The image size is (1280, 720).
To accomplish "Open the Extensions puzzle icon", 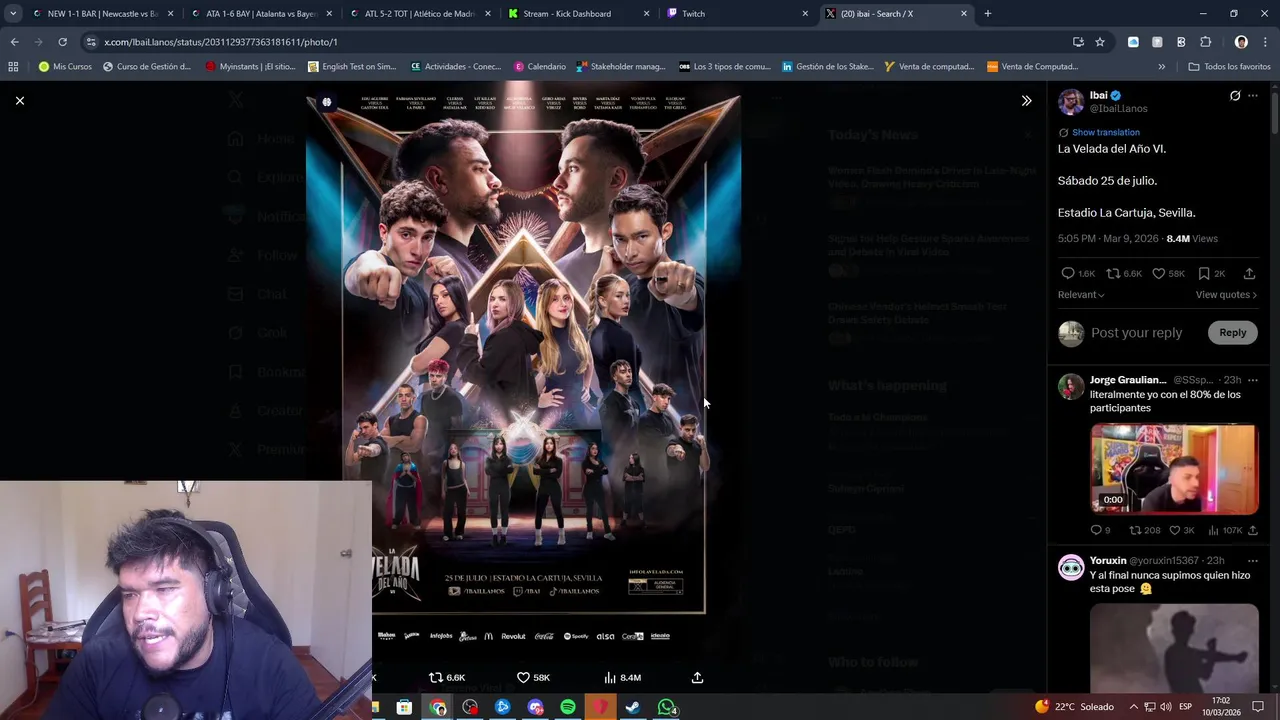I will pyautogui.click(x=1205, y=42).
